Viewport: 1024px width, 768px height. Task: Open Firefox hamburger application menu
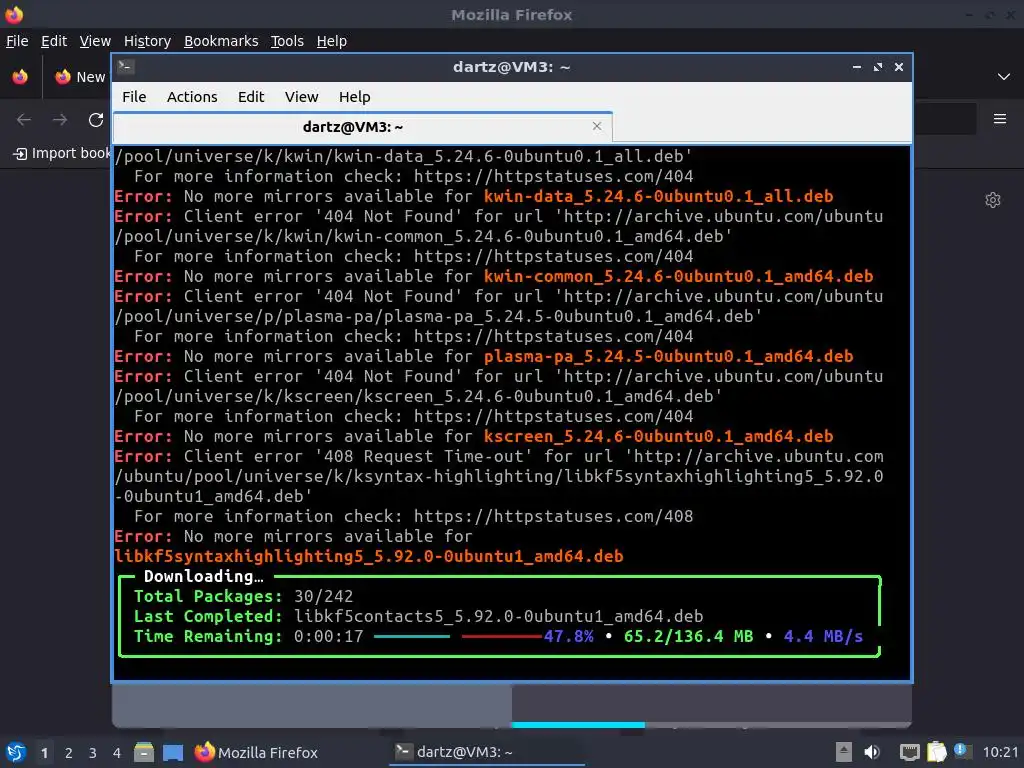tap(999, 119)
